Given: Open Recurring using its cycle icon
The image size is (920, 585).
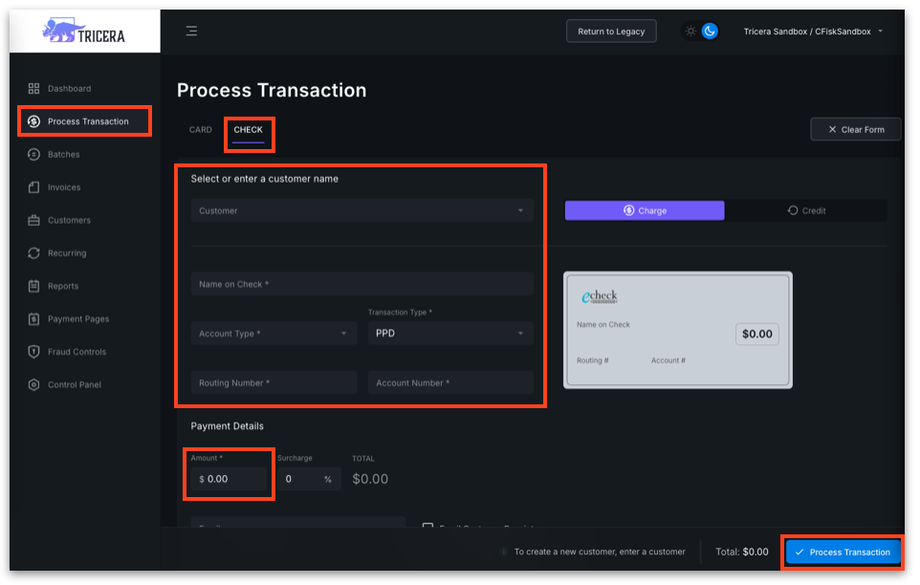Looking at the screenshot, I should (x=34, y=254).
